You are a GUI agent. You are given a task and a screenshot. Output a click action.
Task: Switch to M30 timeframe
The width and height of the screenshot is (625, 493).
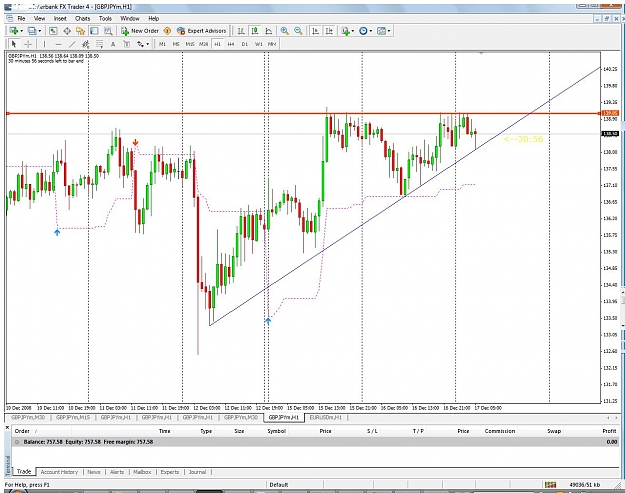tap(204, 44)
